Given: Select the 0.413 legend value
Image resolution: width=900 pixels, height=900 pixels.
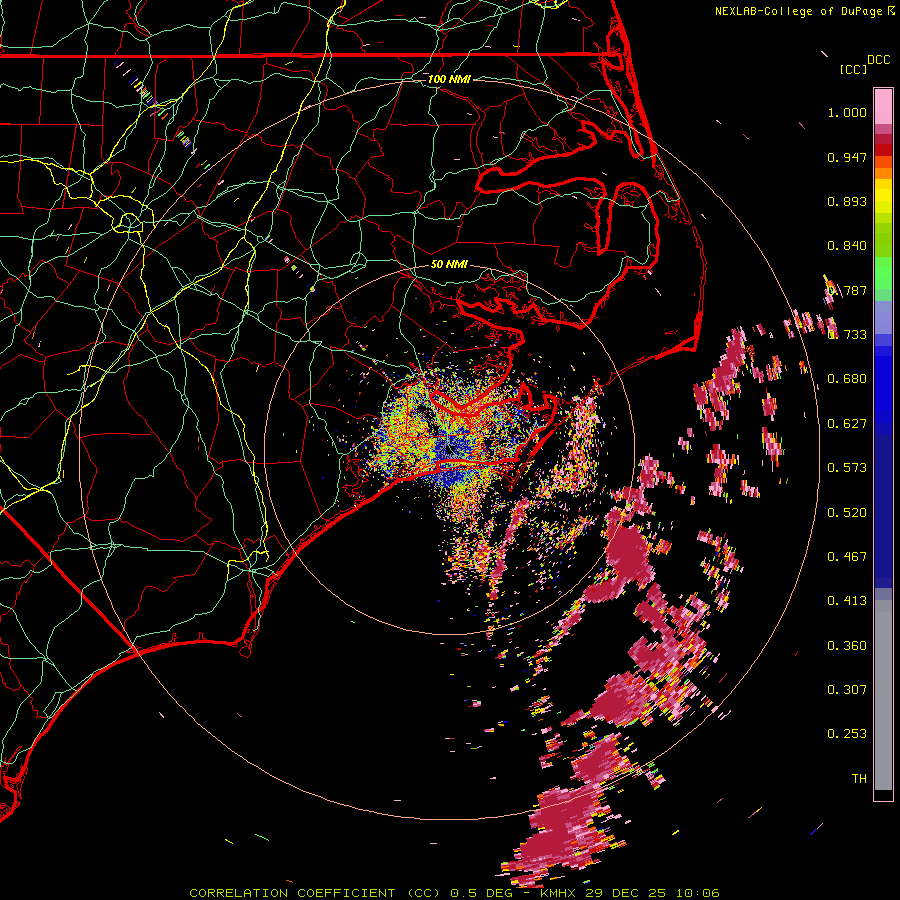Looking at the screenshot, I should click(847, 601).
